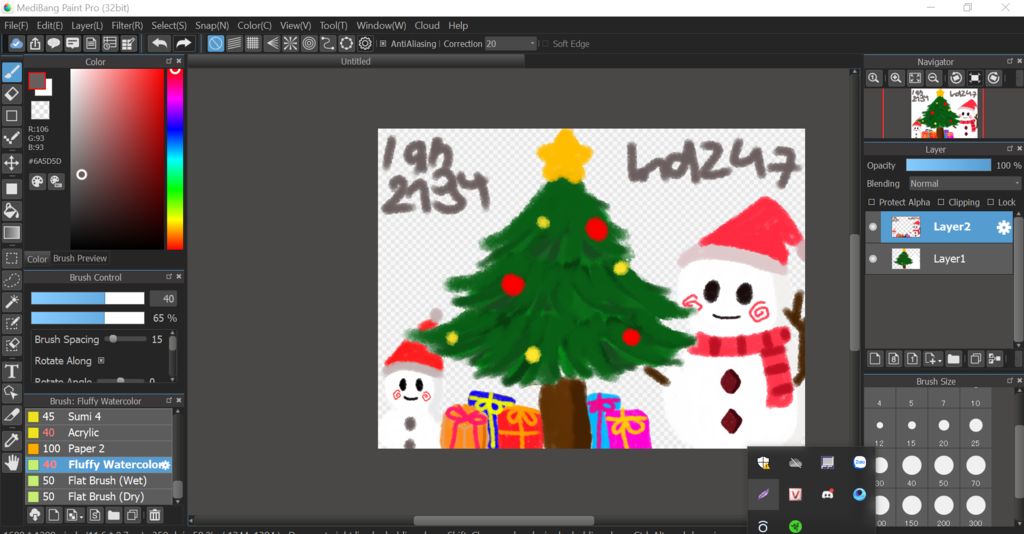Toggle the AntiAliasing checkbox
This screenshot has height=534, width=1024.
point(383,44)
